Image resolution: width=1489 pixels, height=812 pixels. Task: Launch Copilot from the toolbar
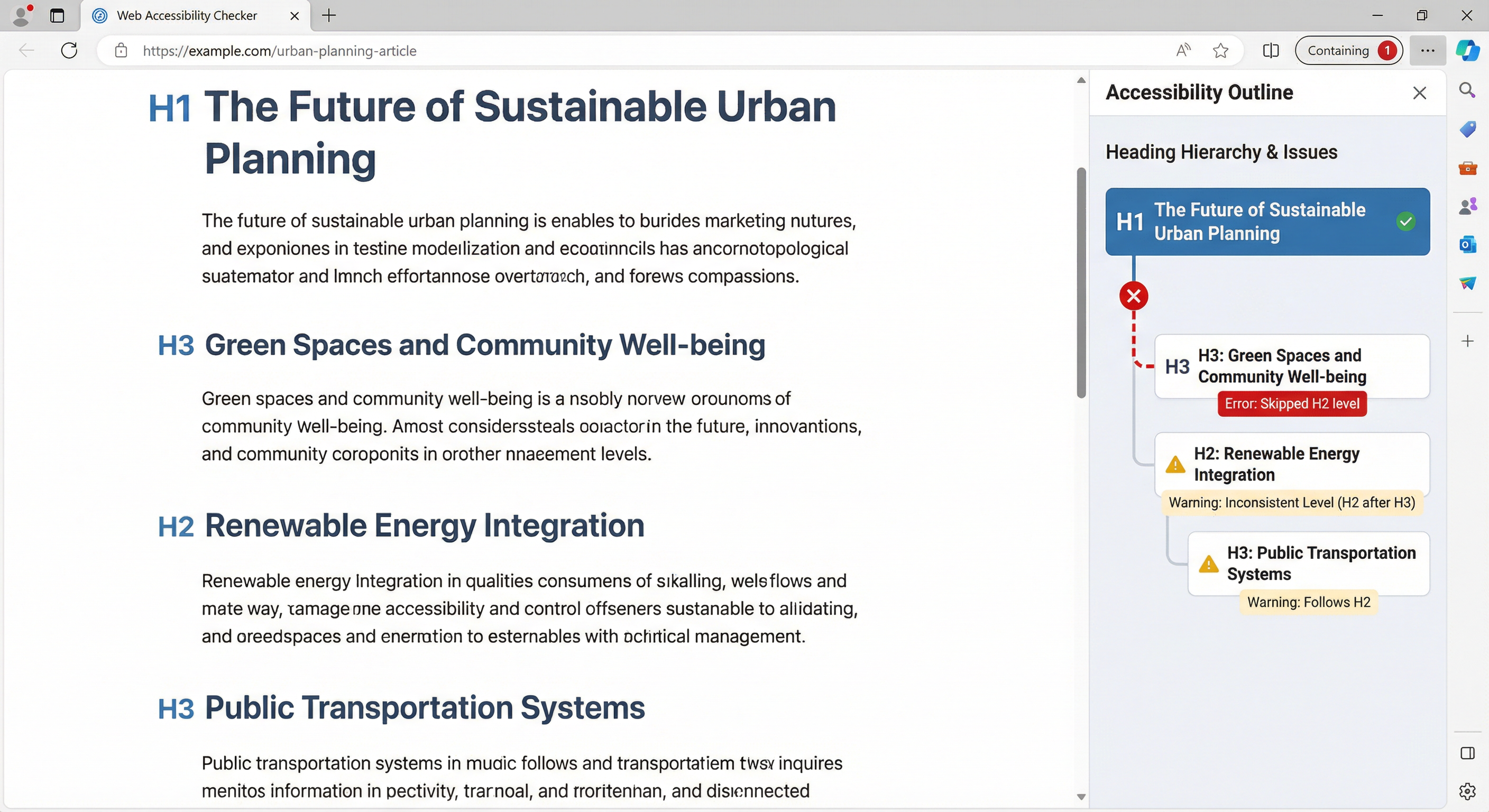[1468, 50]
